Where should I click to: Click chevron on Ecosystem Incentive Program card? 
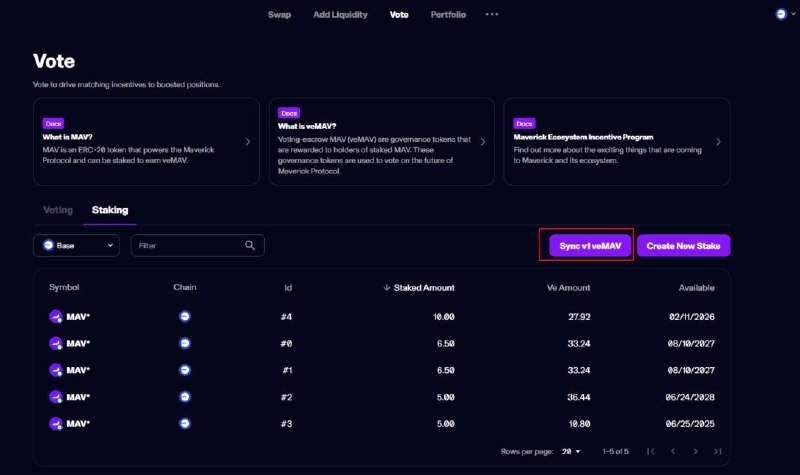coord(718,142)
